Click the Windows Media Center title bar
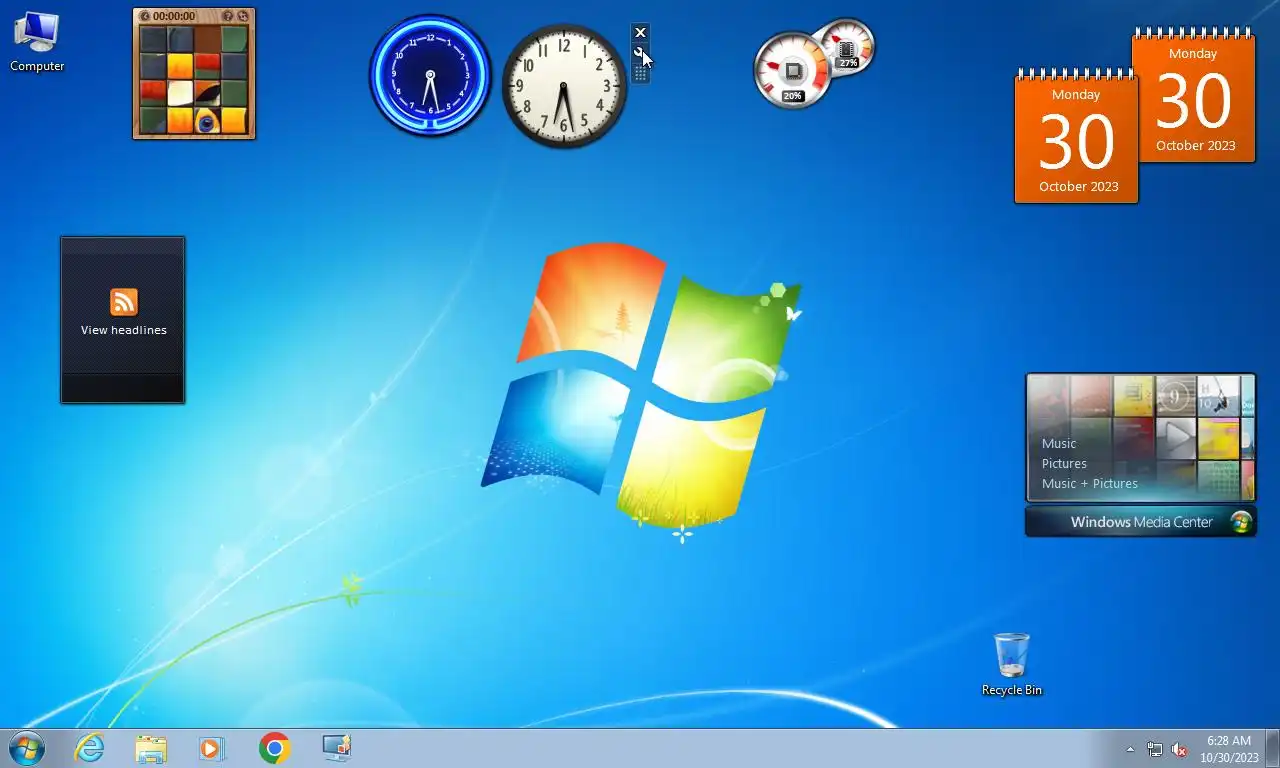The height and width of the screenshot is (768, 1280). point(1141,522)
